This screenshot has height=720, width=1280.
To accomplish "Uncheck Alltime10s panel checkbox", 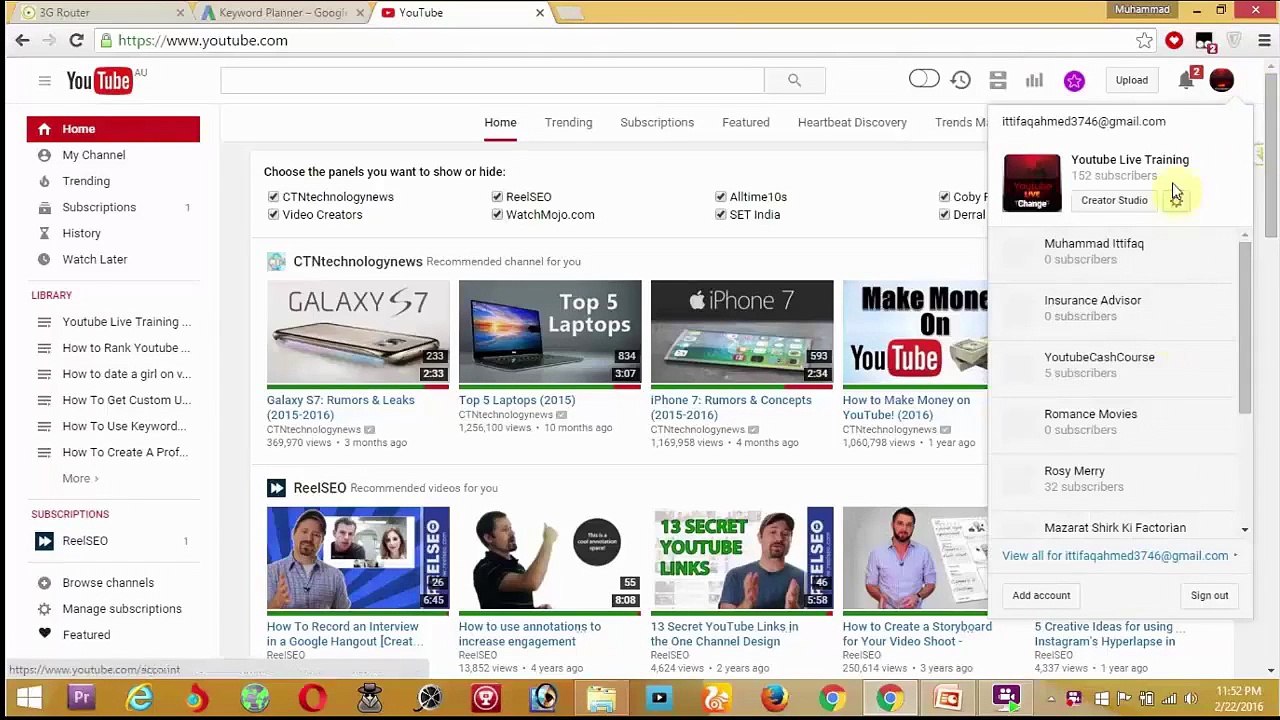I will pos(720,197).
